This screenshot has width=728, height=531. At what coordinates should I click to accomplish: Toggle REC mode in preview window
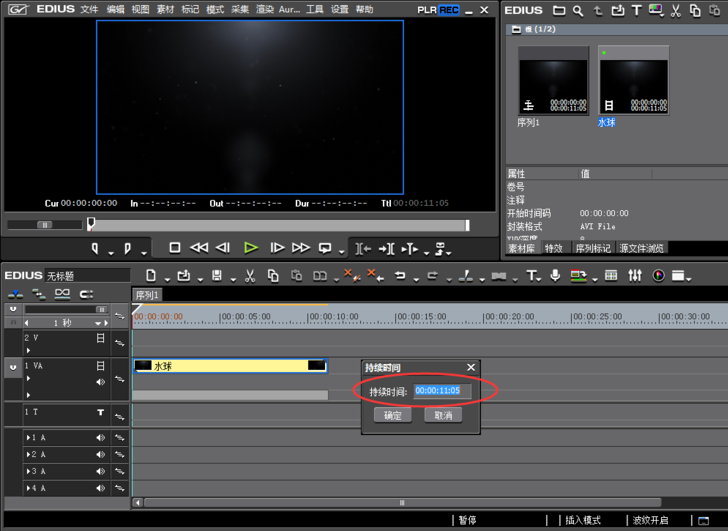[449, 10]
